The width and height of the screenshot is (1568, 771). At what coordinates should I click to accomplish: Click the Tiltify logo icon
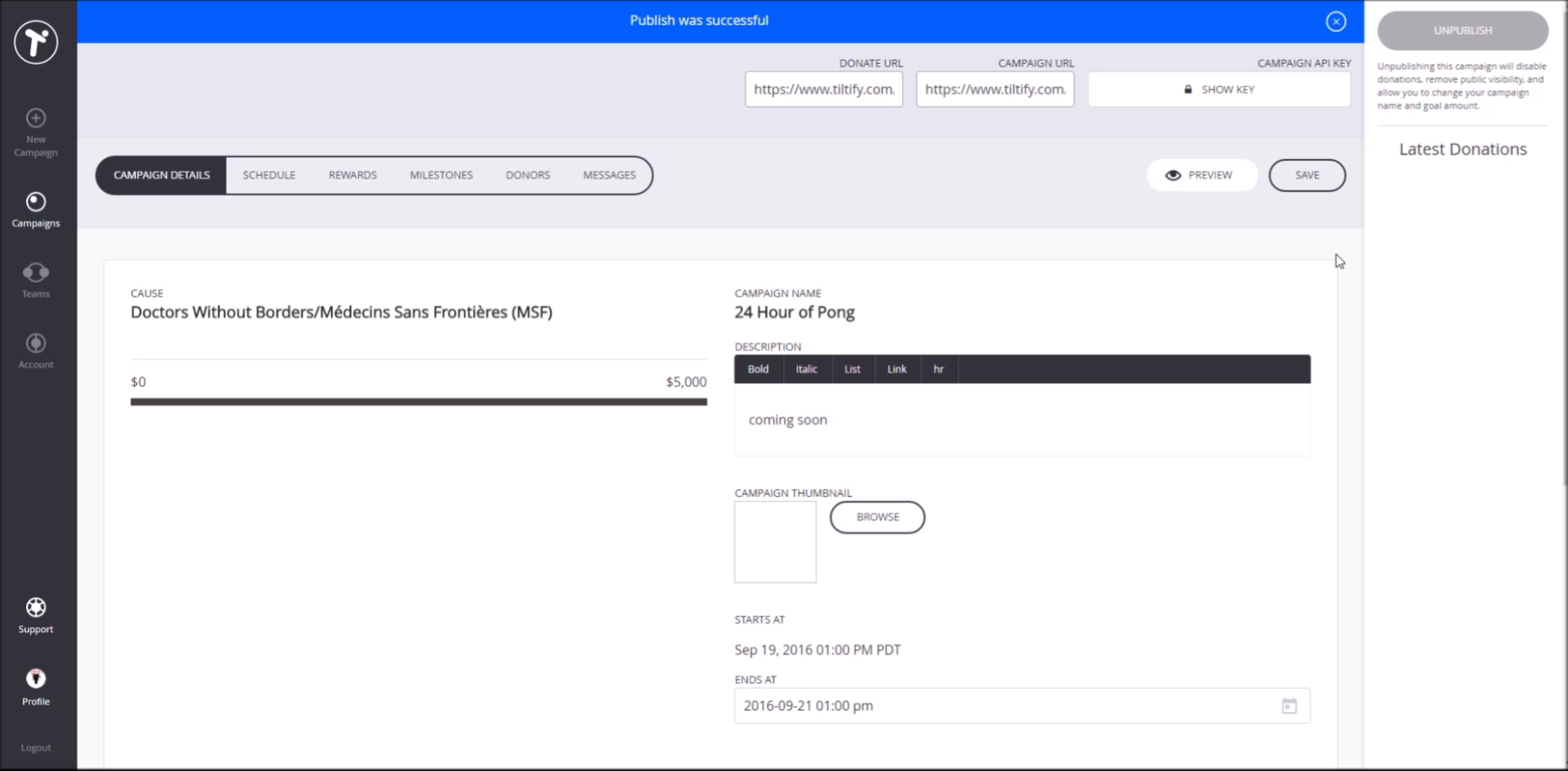pos(36,41)
